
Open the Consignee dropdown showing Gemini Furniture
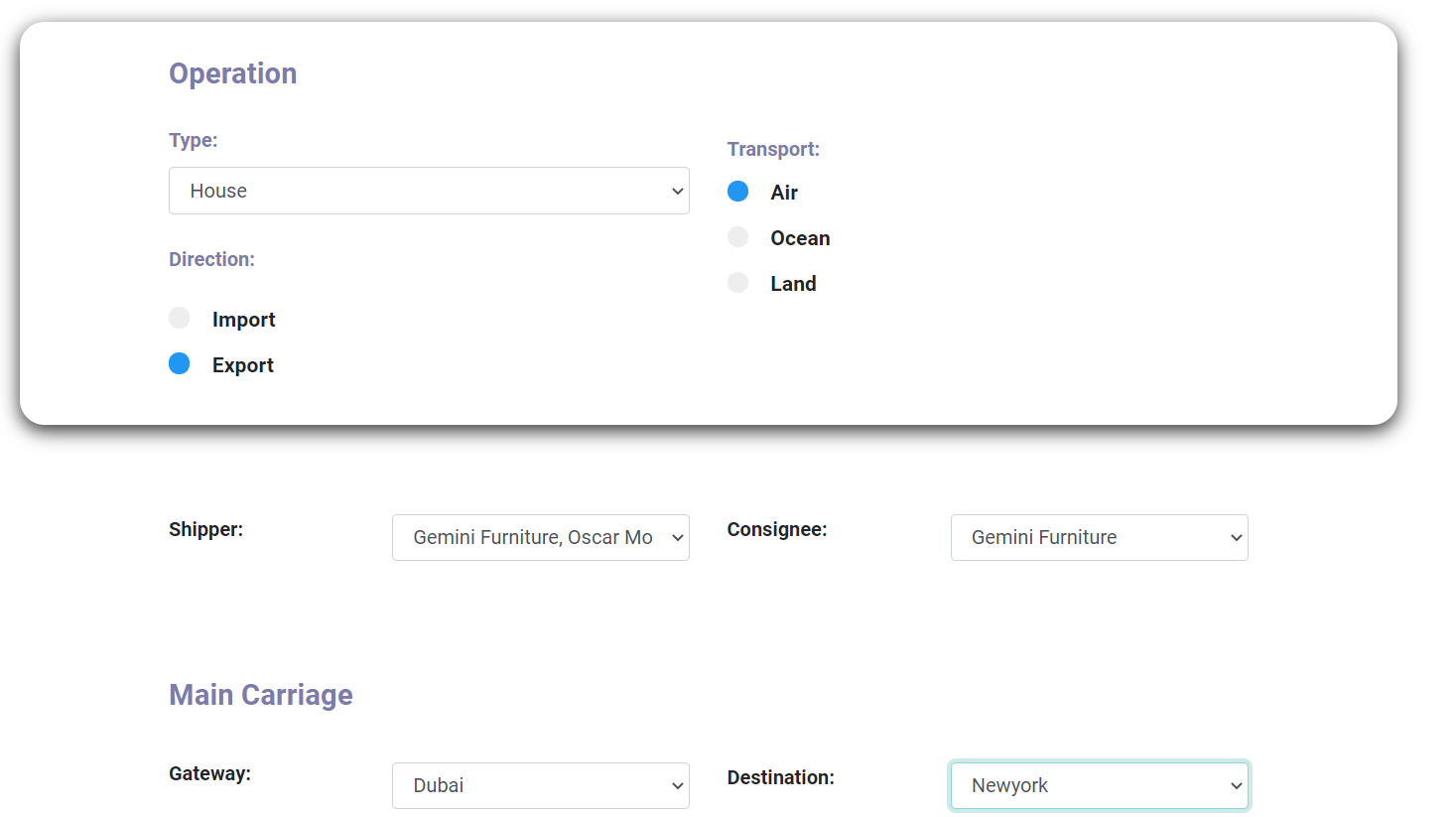coord(1099,537)
